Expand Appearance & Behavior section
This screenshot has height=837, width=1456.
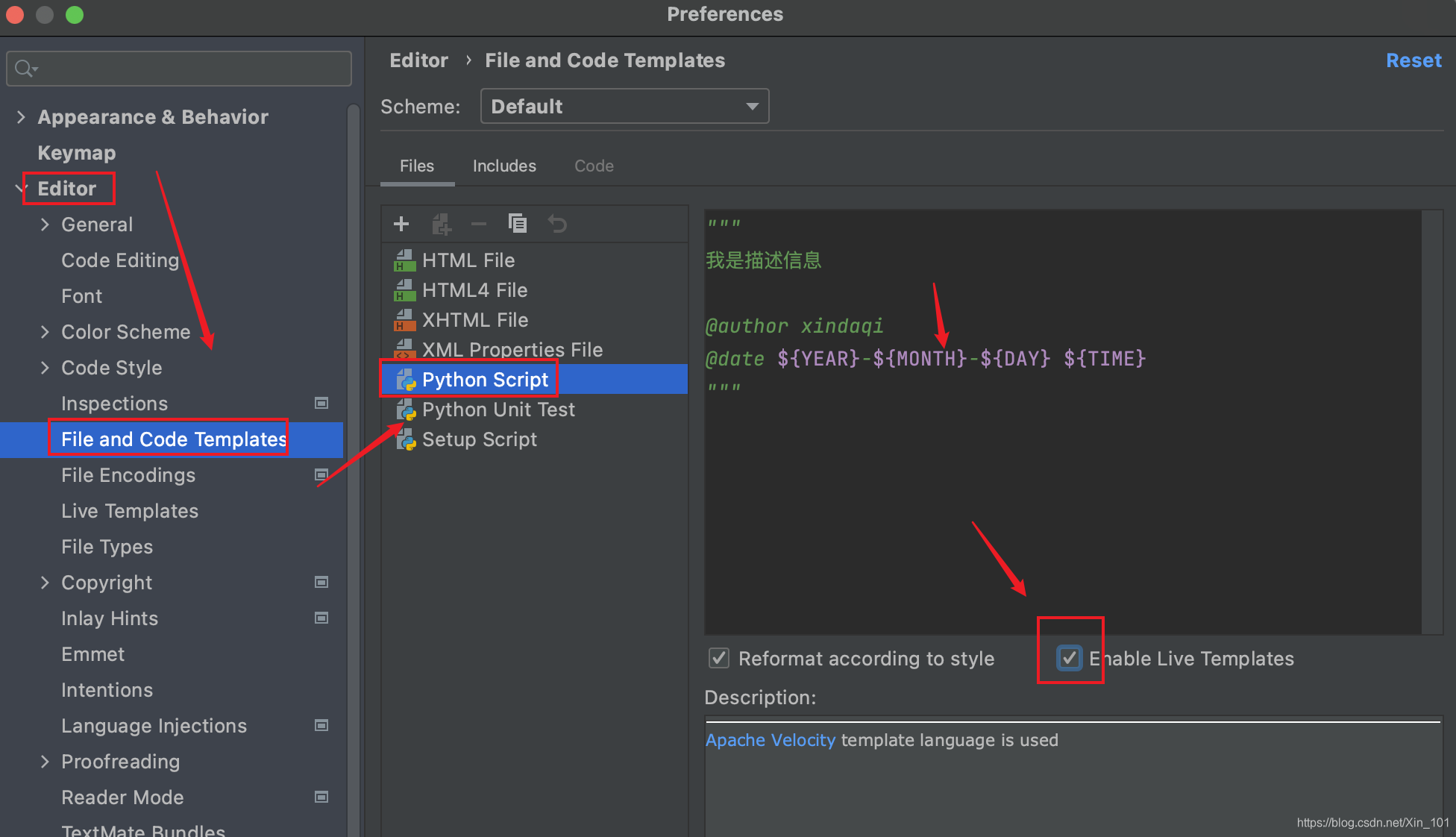click(21, 117)
